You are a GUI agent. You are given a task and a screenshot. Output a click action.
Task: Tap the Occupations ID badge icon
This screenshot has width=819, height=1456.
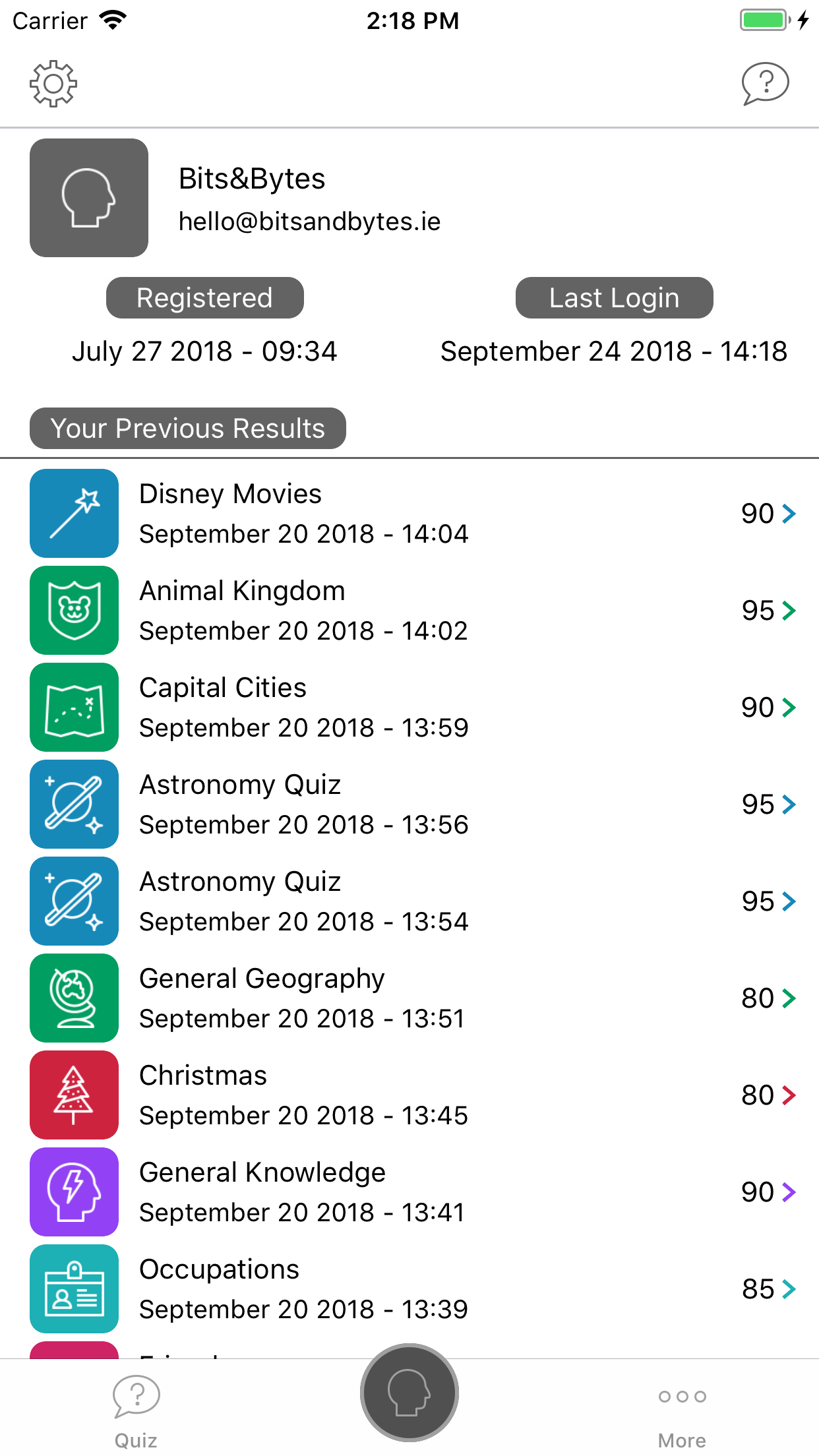point(75,1289)
